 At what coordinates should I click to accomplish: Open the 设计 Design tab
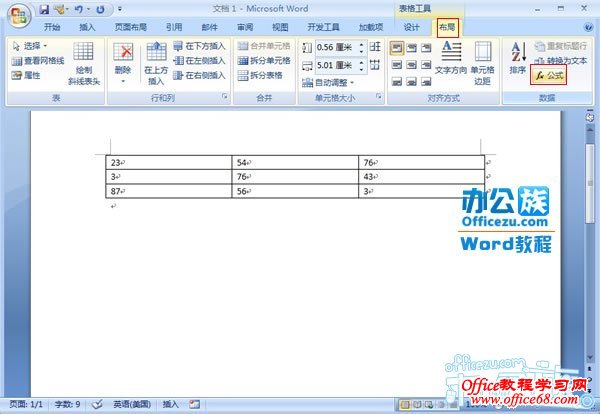411,27
